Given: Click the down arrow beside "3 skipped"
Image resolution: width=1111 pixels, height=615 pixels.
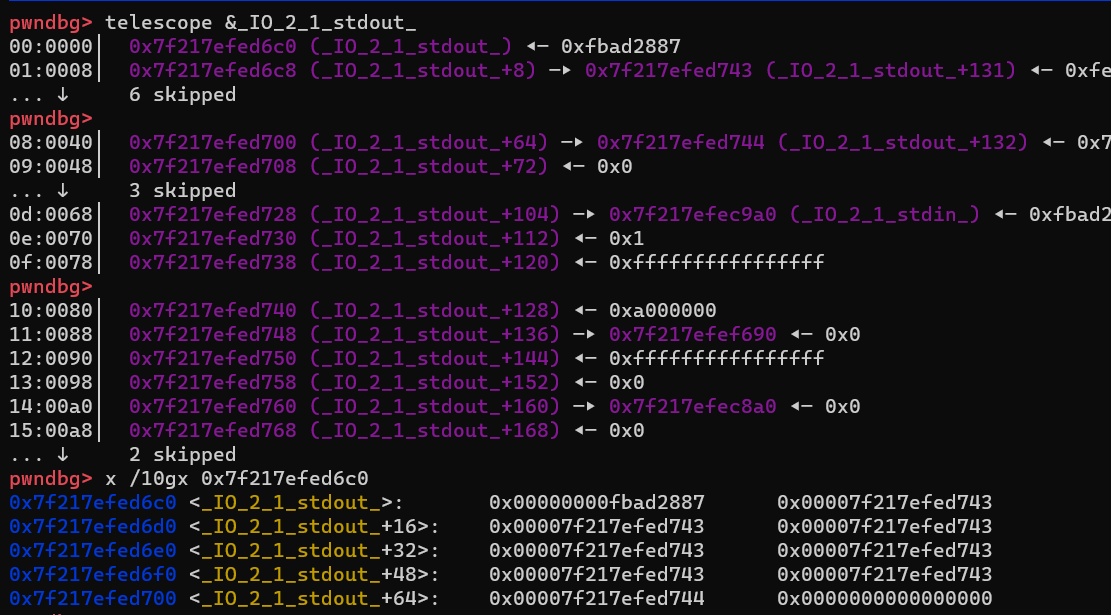Looking at the screenshot, I should tap(63, 191).
